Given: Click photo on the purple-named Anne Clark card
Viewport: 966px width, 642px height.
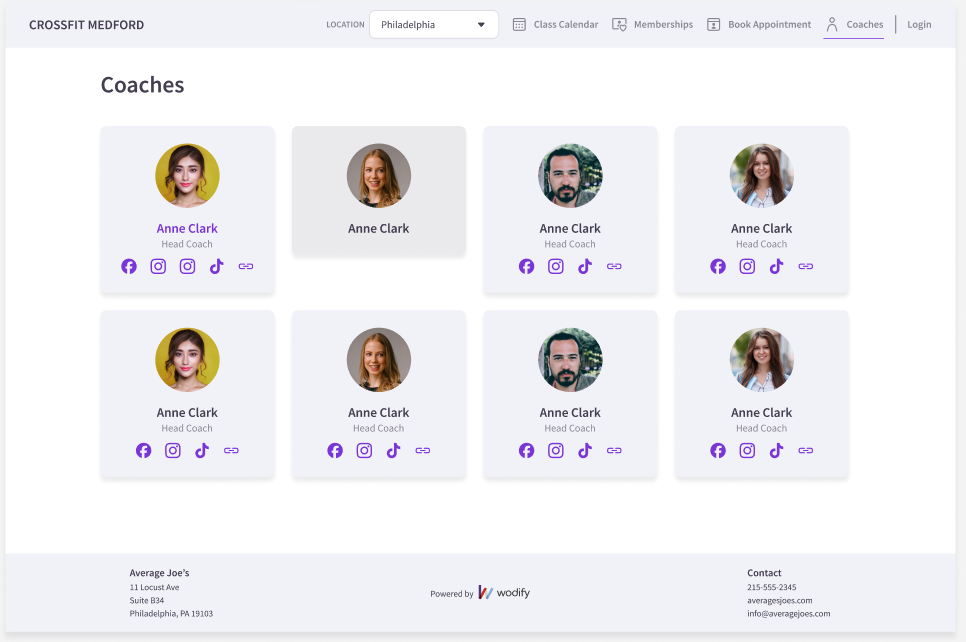Looking at the screenshot, I should click(x=187, y=176).
